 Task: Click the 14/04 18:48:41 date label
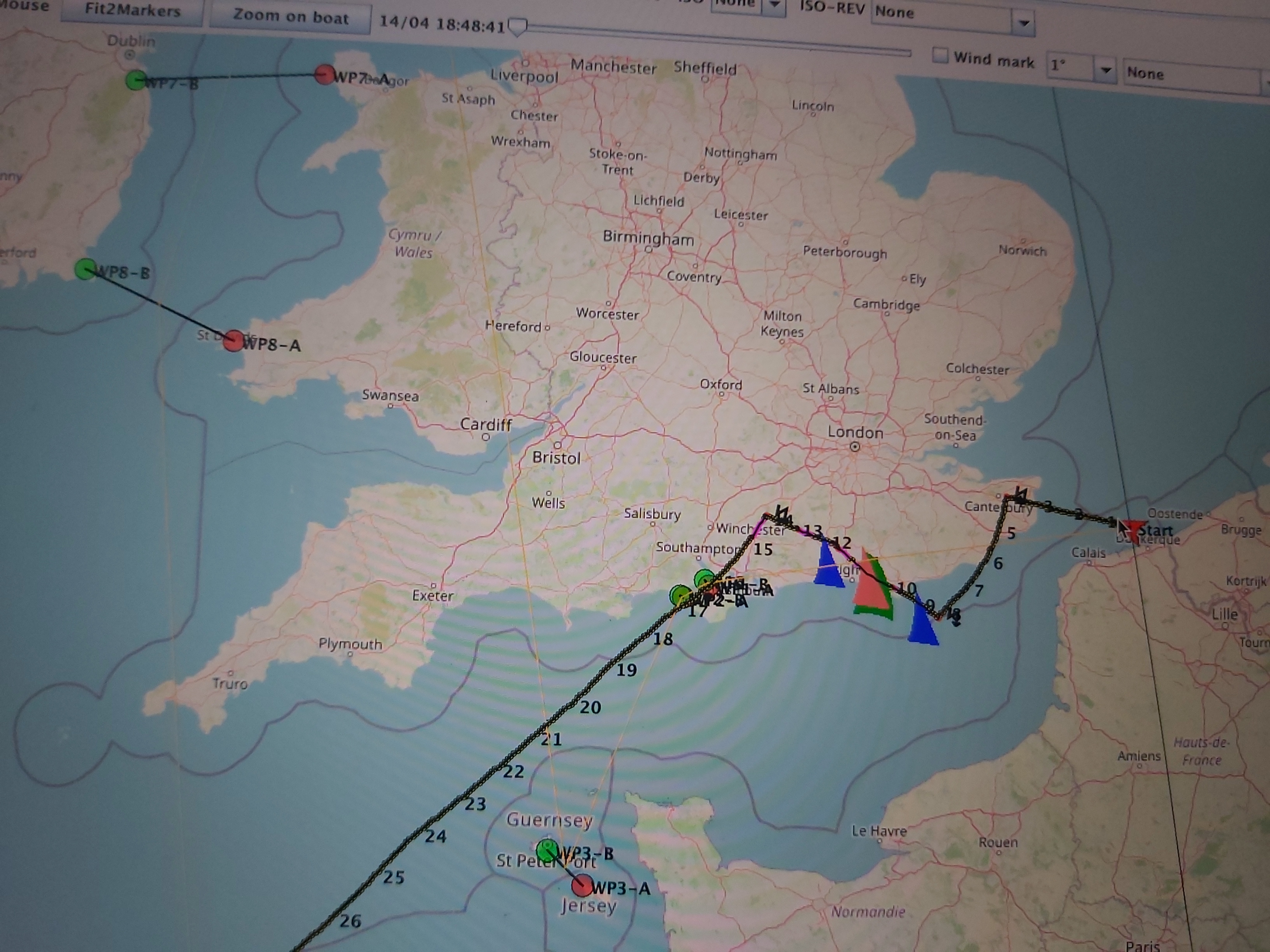[x=442, y=24]
